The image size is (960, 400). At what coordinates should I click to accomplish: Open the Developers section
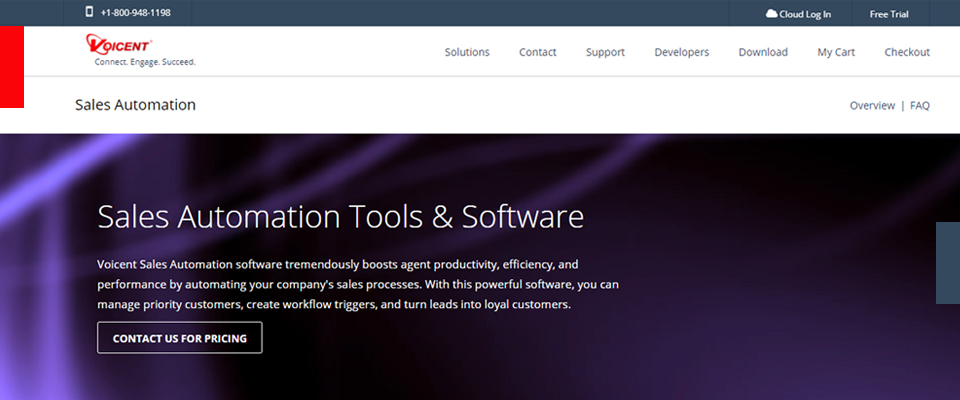[681, 53]
